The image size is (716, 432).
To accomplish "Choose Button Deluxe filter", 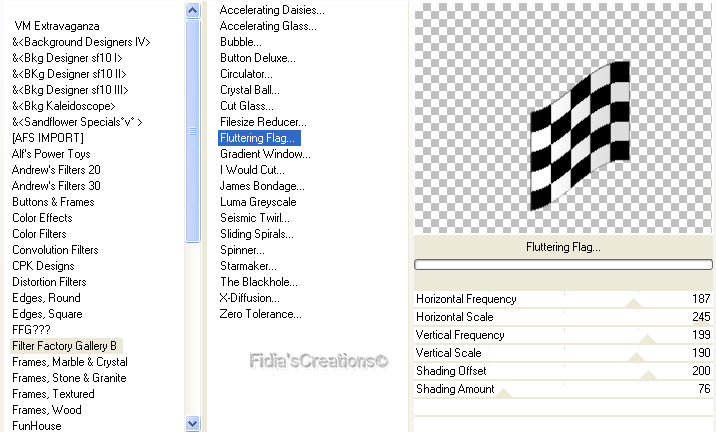I will tap(258, 58).
